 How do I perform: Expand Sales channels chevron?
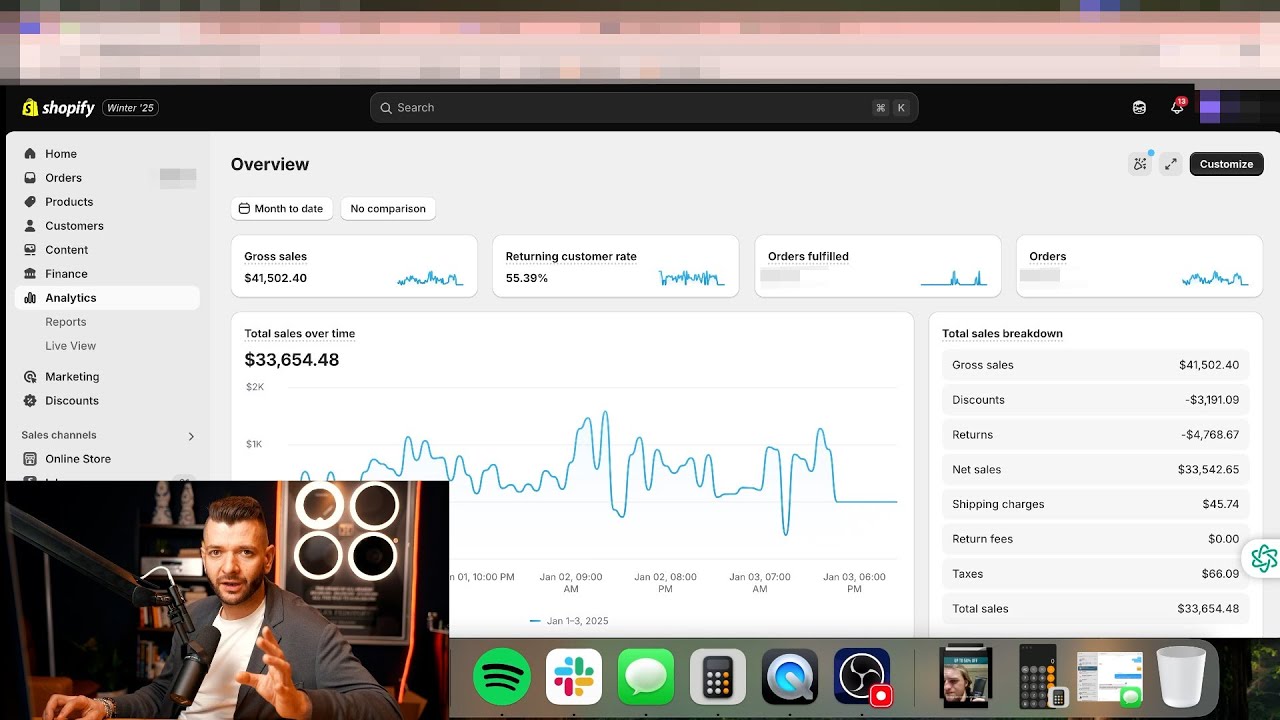coord(191,436)
